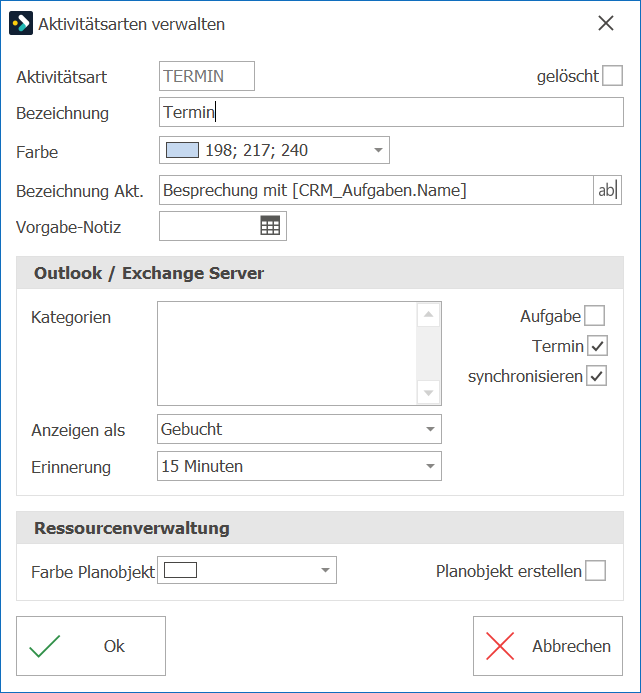Click the light blue Farbe color swatch
The height and width of the screenshot is (693, 641).
point(182,150)
